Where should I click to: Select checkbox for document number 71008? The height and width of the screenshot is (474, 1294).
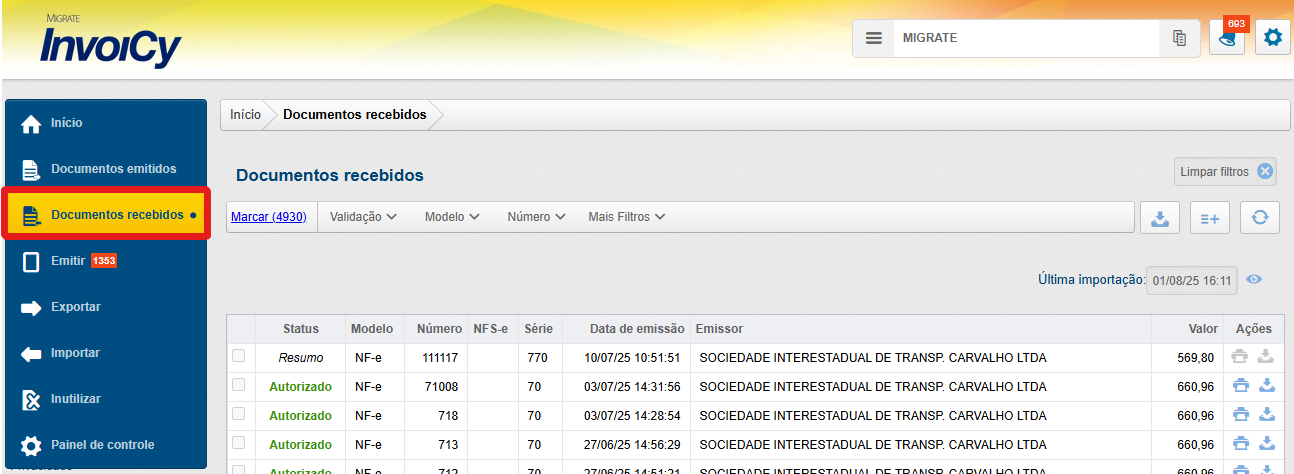point(238,385)
